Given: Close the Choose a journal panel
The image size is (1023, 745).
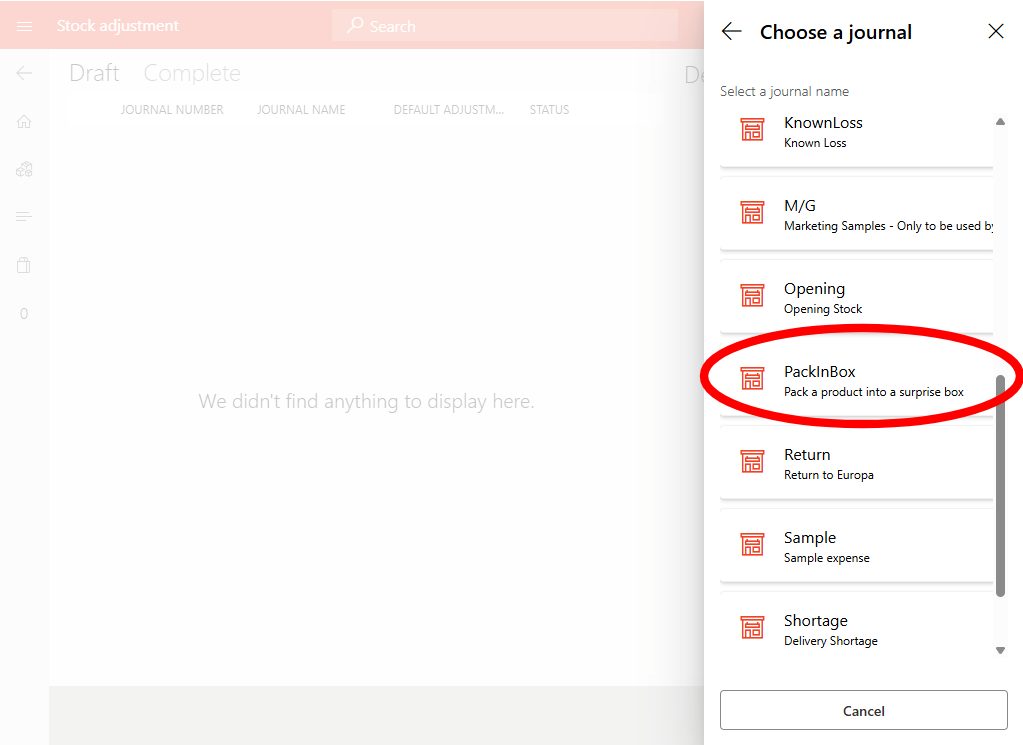Looking at the screenshot, I should pyautogui.click(x=995, y=32).
